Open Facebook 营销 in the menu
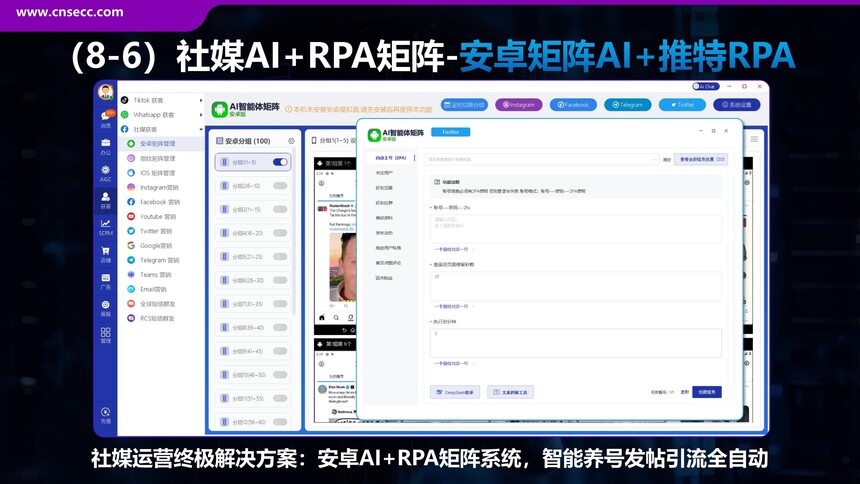 (x=160, y=202)
